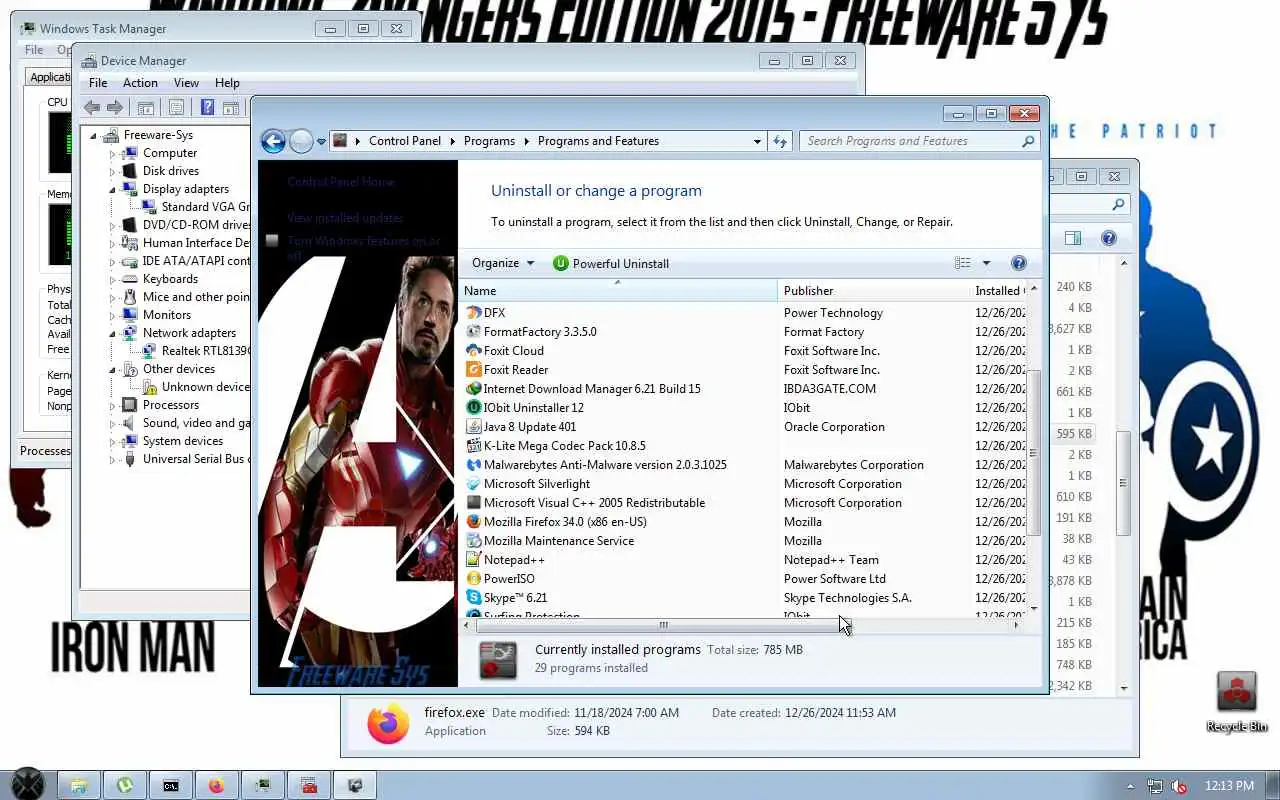Expand Keyboards in Device Manager
This screenshot has height=800, width=1280.
[x=113, y=280]
